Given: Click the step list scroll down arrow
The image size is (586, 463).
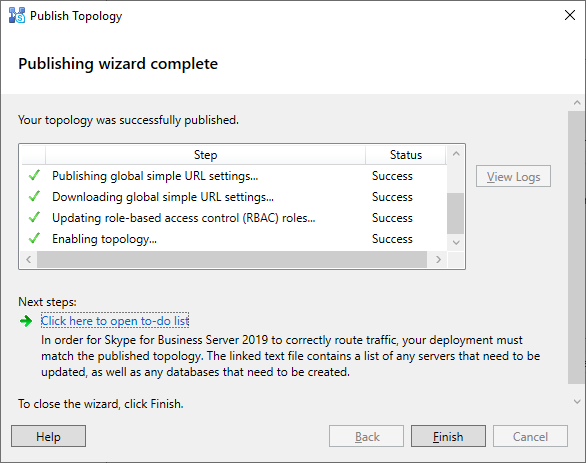Looking at the screenshot, I should click(x=456, y=243).
